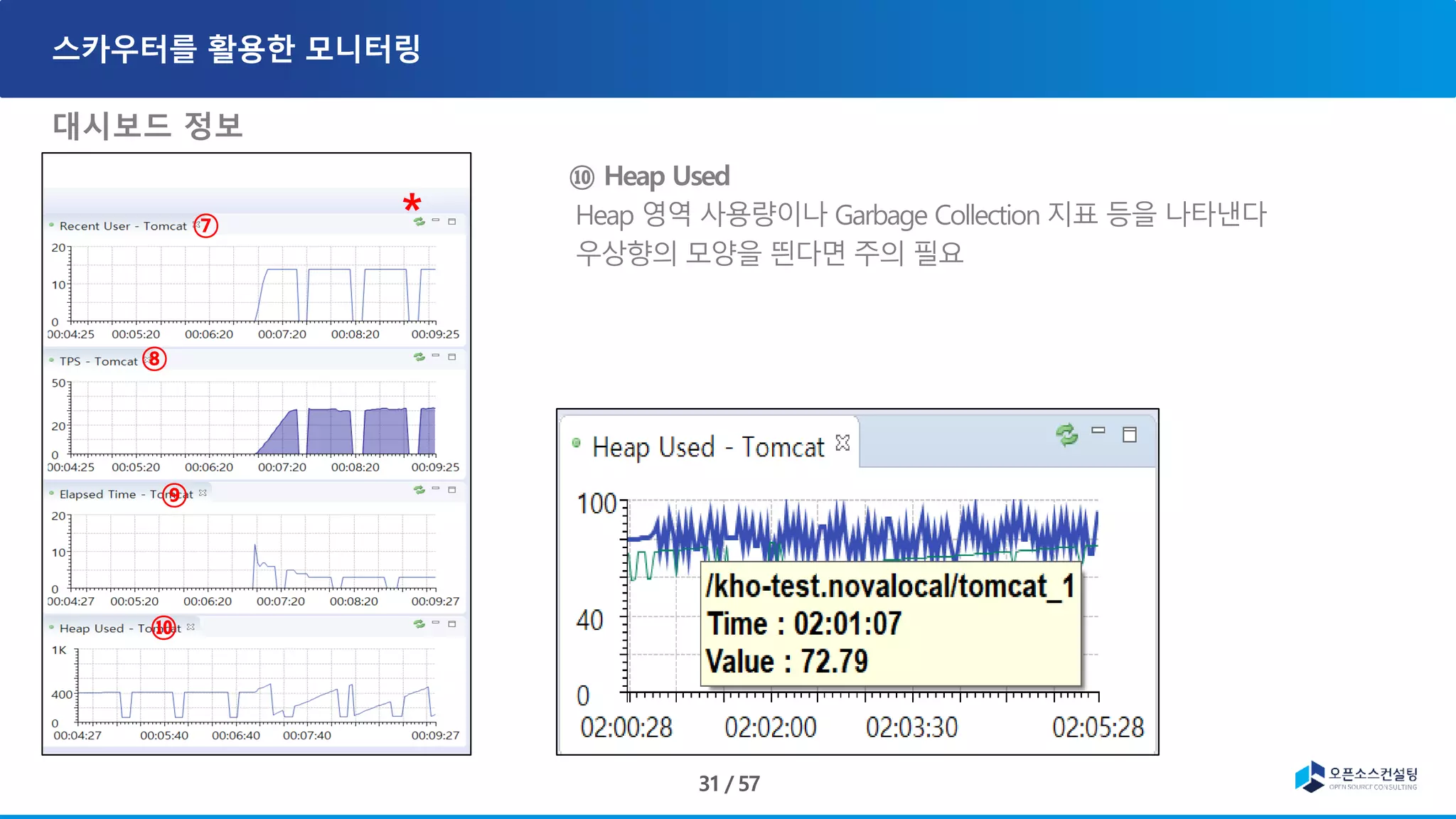Minimize the large Heap Used - Tomcat panel
1456x819 pixels.
pos(1098,430)
